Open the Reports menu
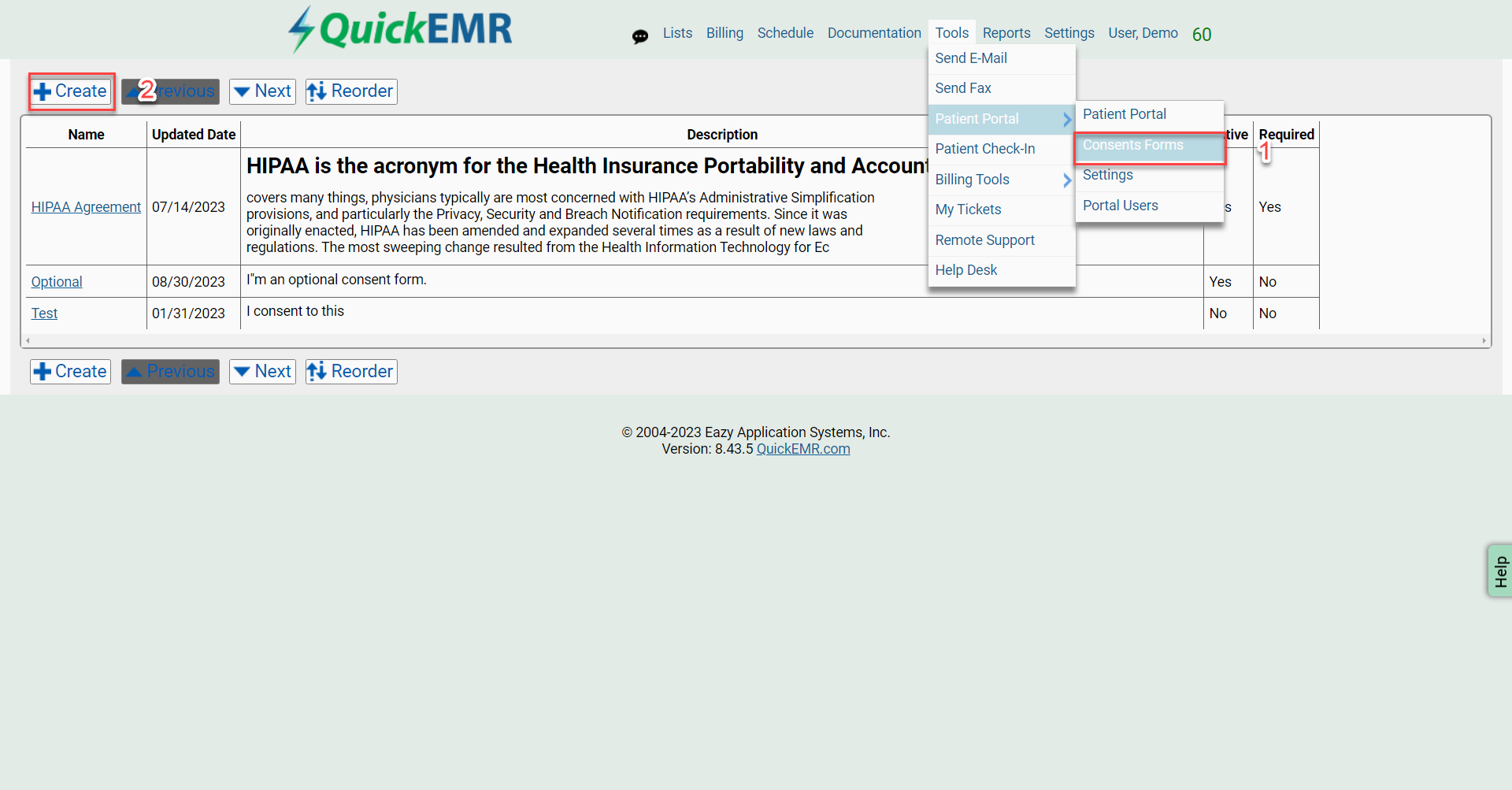This screenshot has height=790, width=1512. point(1006,33)
